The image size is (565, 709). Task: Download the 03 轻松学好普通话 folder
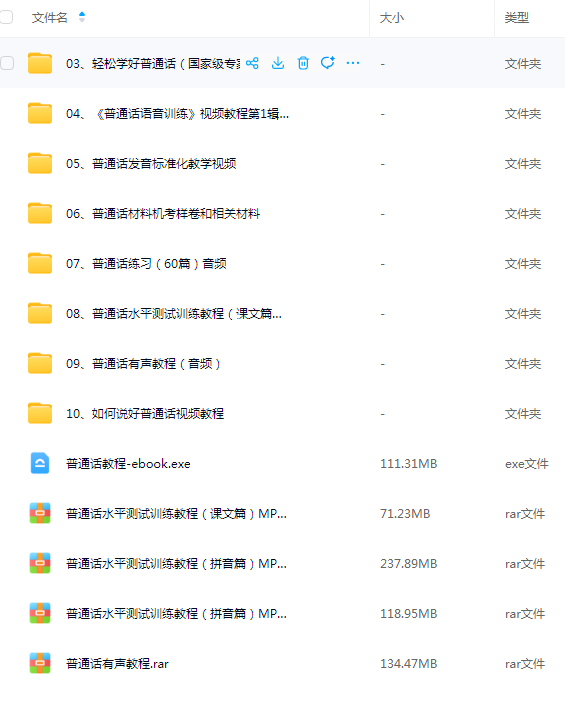pos(278,63)
